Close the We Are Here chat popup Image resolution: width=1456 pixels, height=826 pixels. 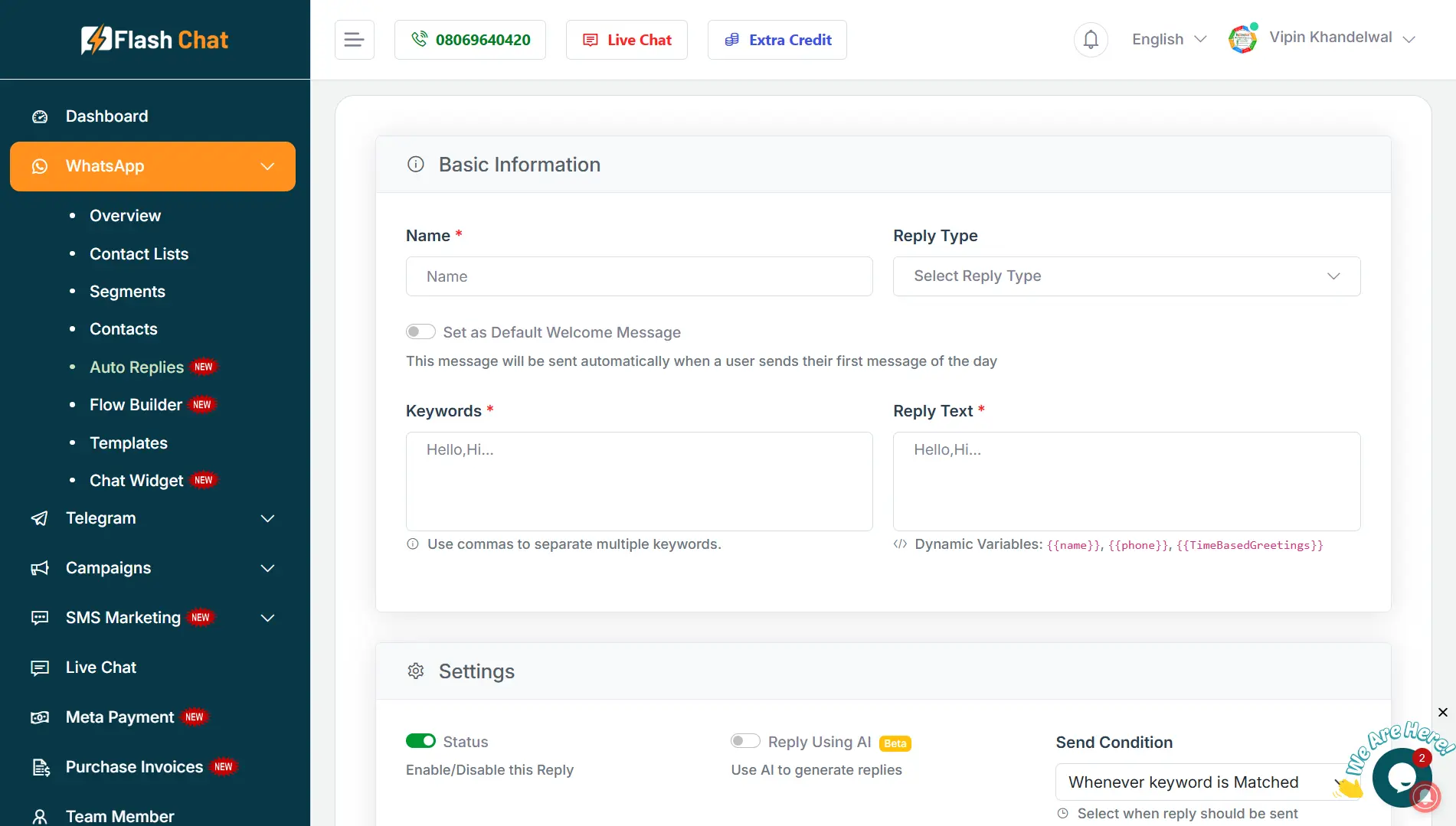pyautogui.click(x=1442, y=713)
